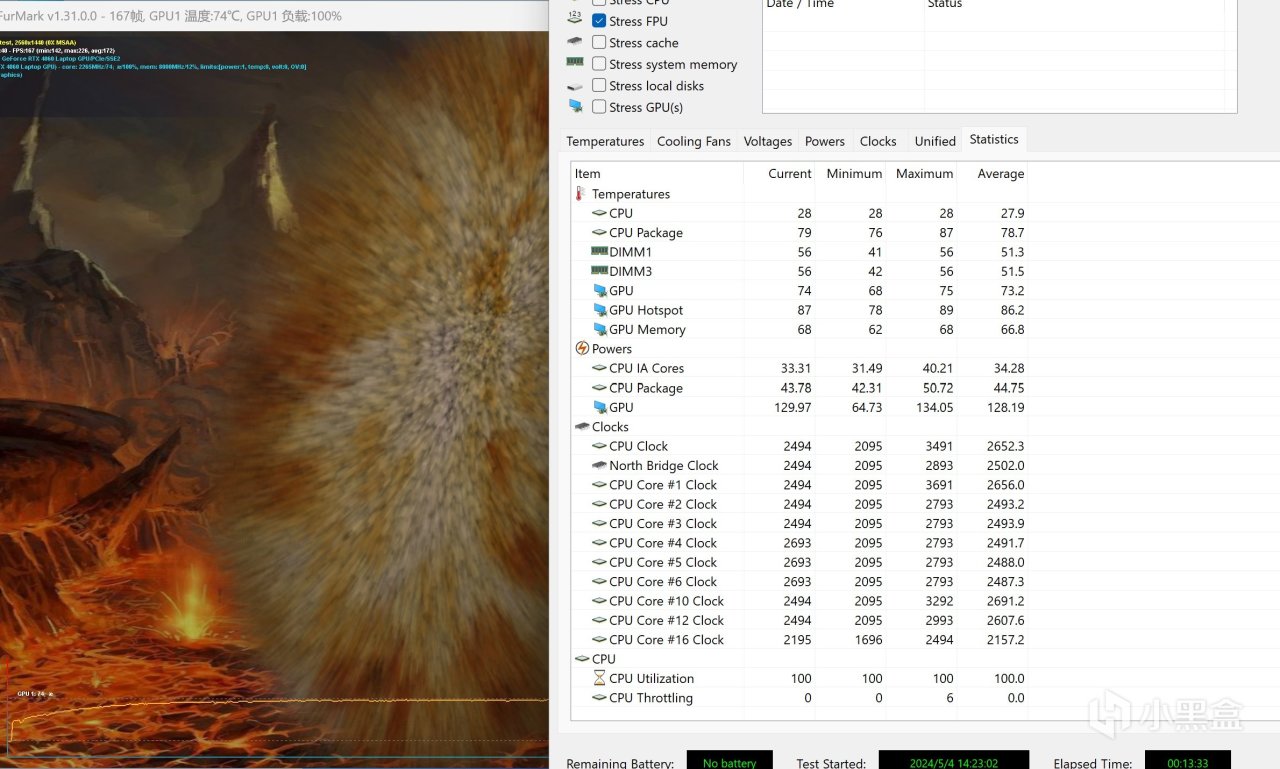
Task: Switch to the Temperatures tab
Action: [605, 141]
